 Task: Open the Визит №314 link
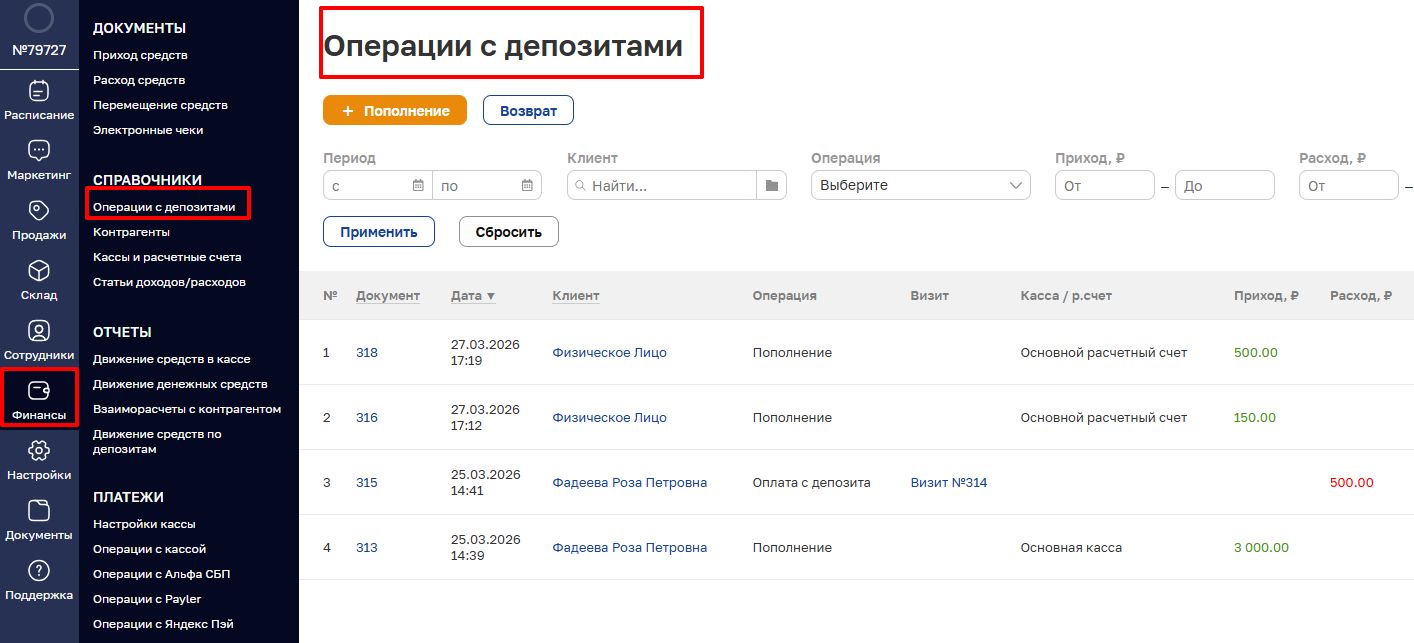pos(948,483)
